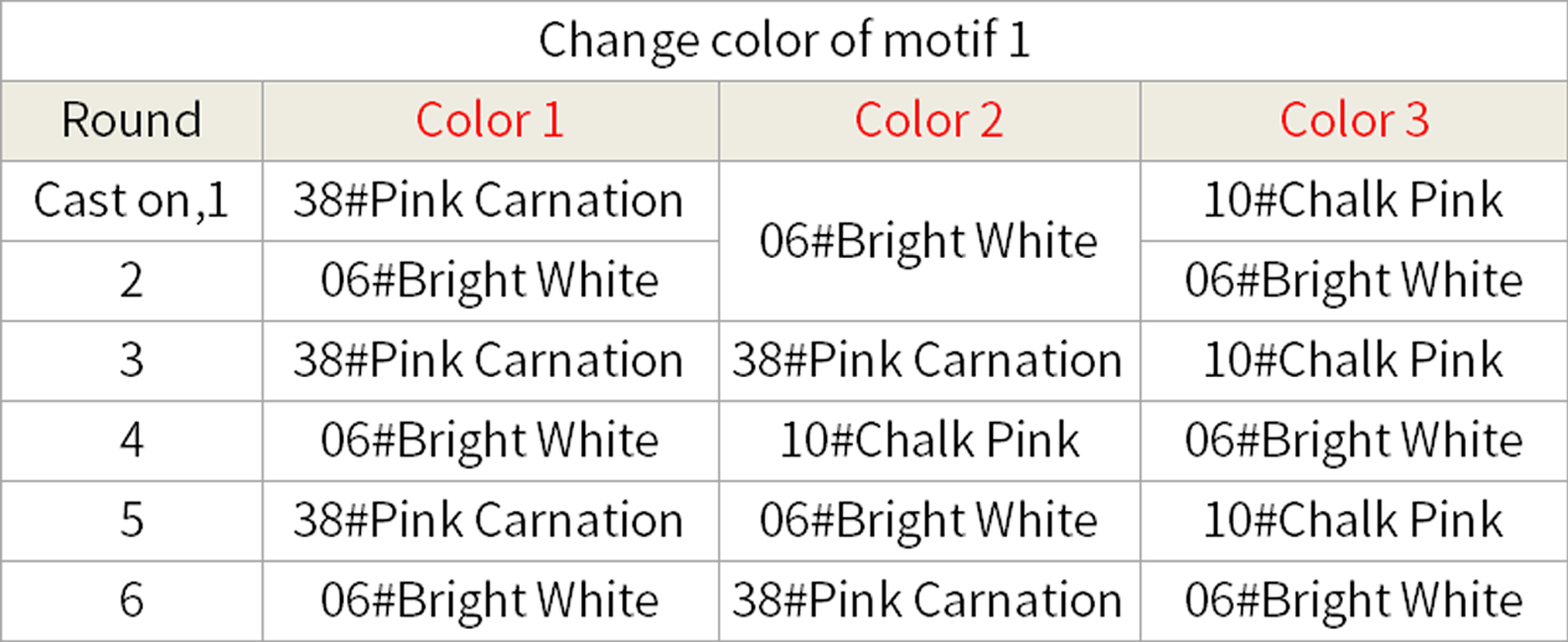Select the Round column header
The width and height of the screenshot is (1568, 642).
[132, 121]
